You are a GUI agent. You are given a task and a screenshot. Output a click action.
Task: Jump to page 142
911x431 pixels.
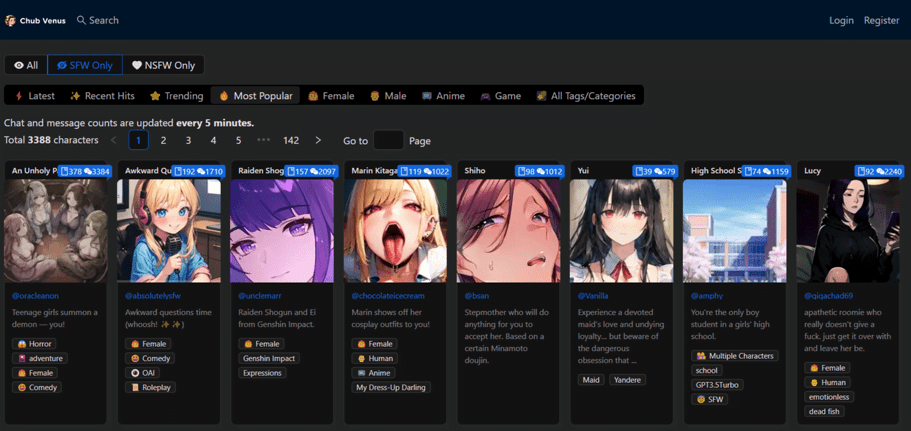[x=291, y=141]
